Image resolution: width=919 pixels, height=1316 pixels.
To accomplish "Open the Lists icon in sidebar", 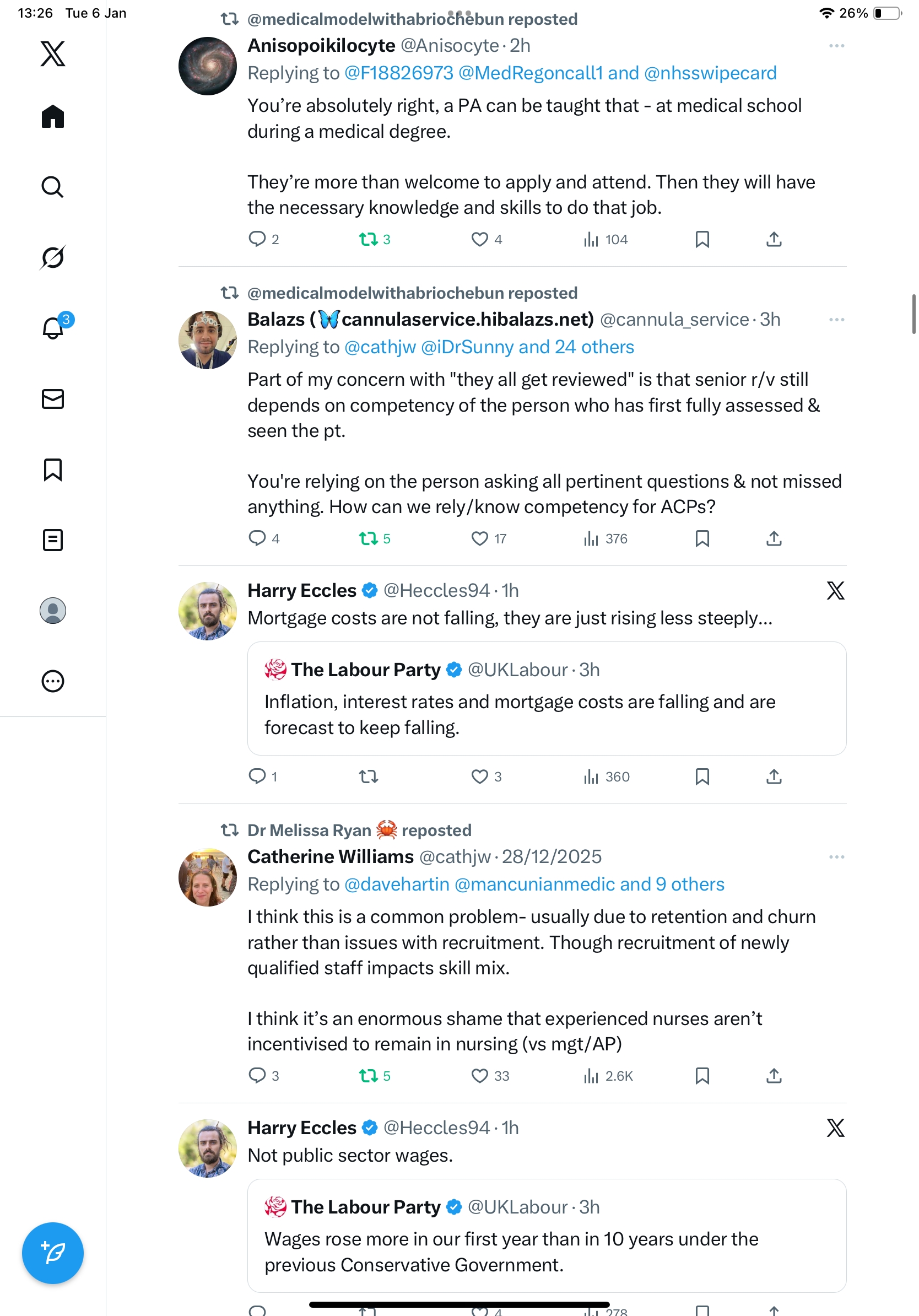I will click(53, 540).
